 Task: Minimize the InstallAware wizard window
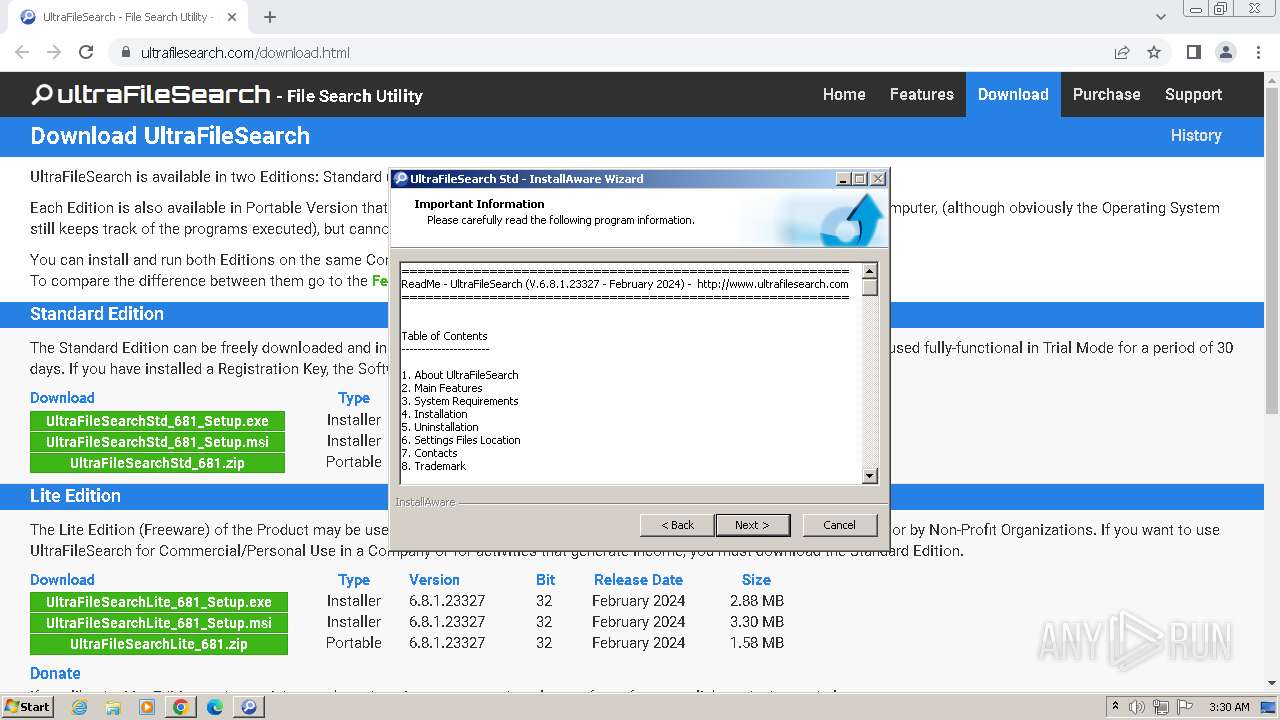click(843, 179)
